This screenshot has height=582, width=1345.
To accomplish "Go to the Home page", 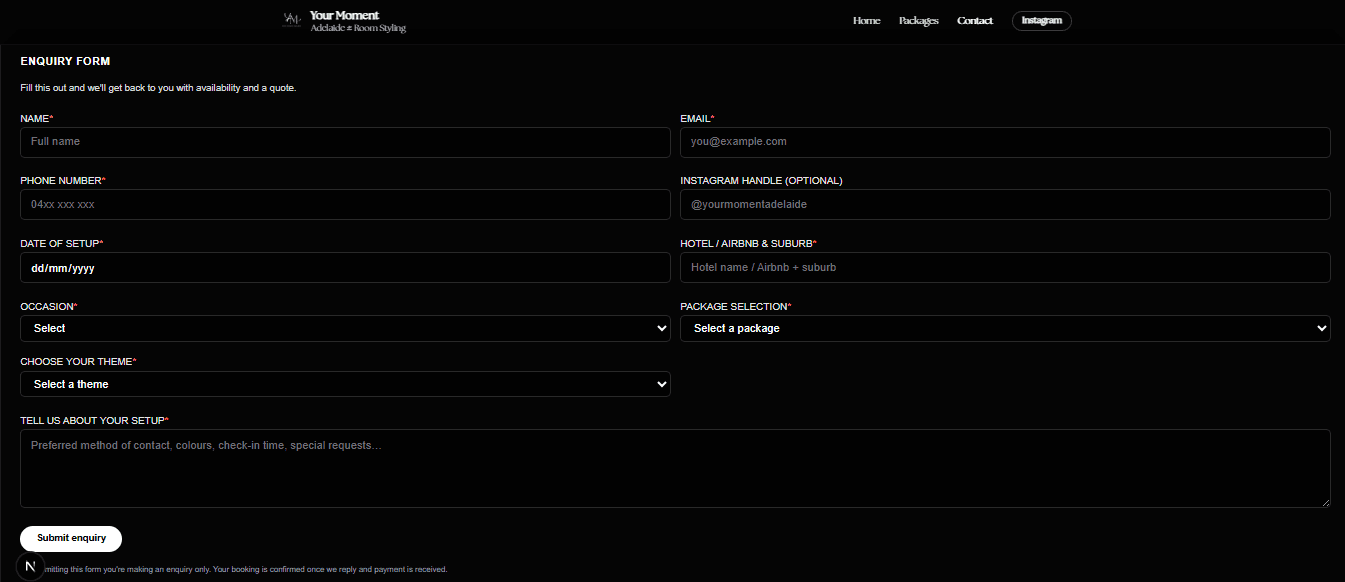I will [866, 20].
